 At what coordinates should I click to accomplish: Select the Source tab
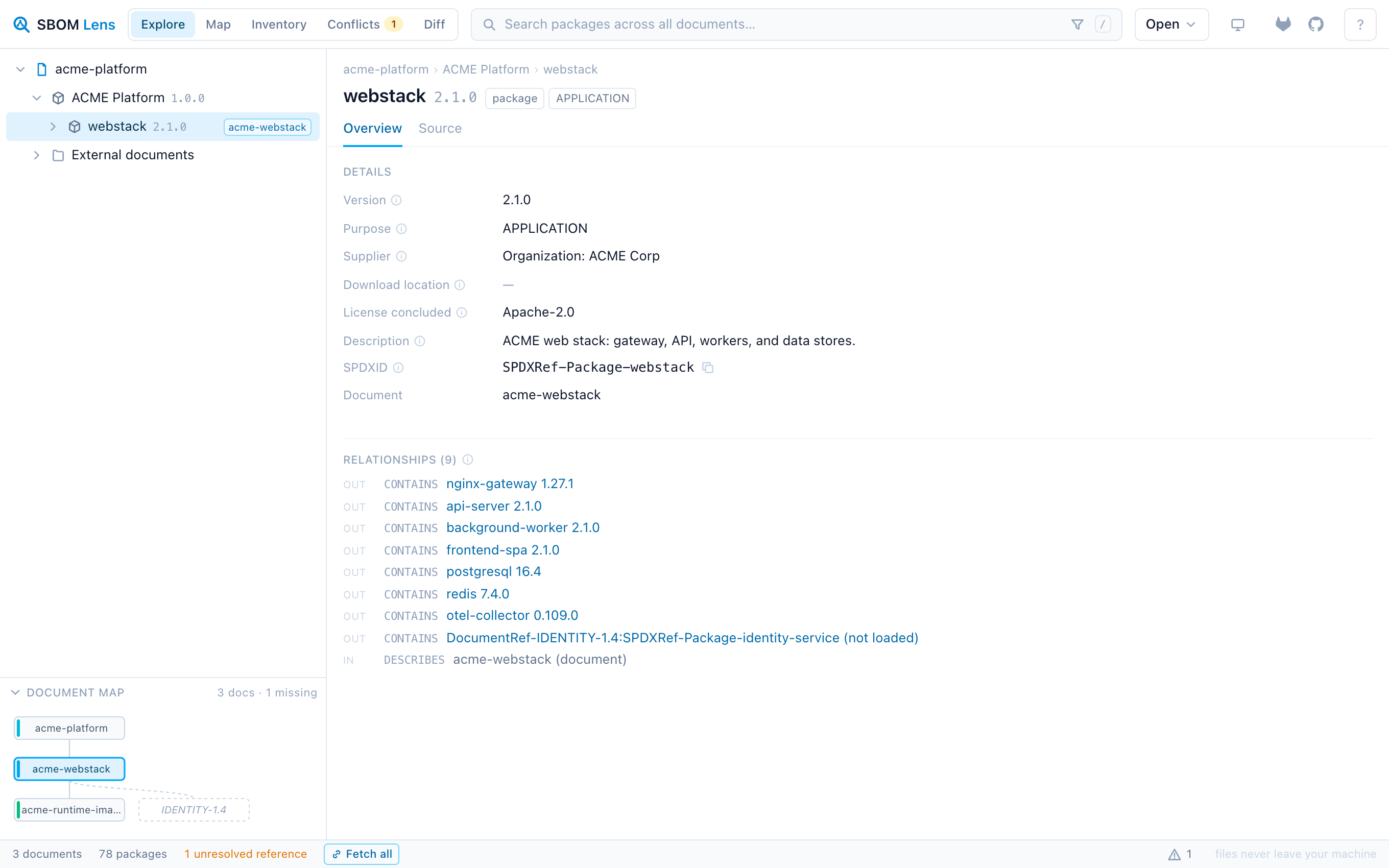click(x=440, y=129)
